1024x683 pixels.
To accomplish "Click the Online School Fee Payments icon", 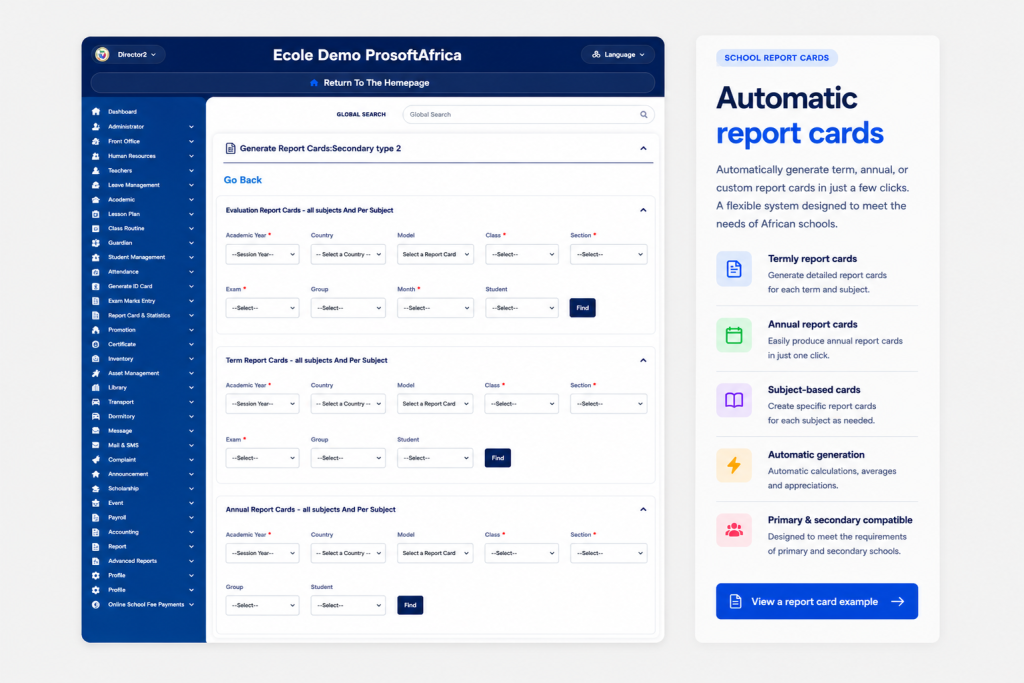I will point(96,605).
